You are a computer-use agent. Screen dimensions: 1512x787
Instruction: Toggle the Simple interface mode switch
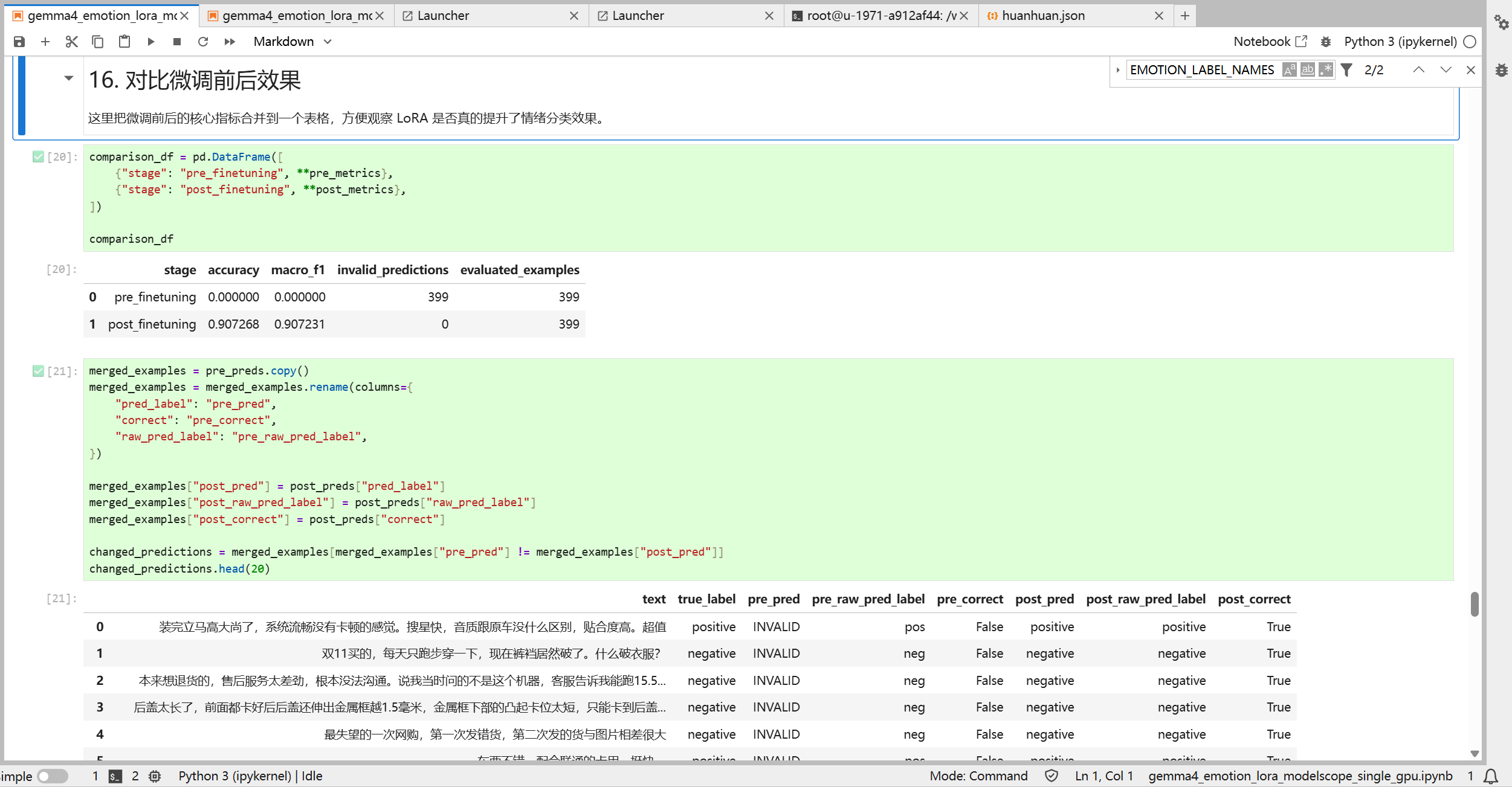53,776
